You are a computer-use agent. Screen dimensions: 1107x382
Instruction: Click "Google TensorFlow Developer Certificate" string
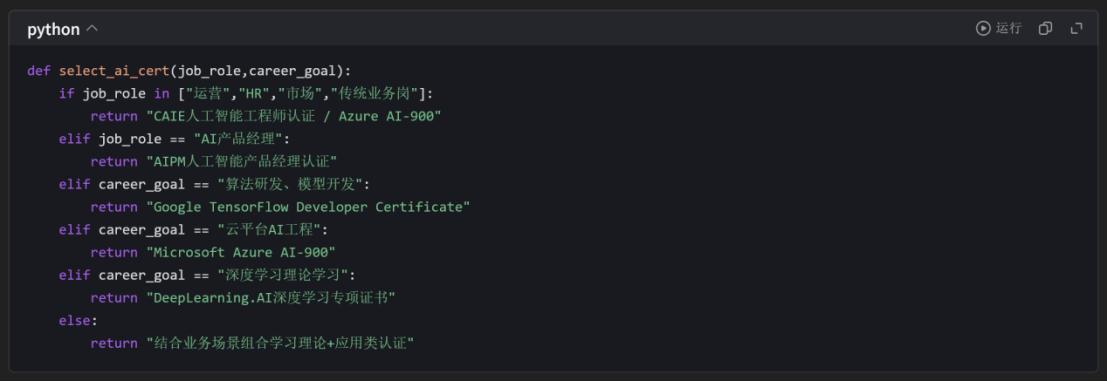[x=309, y=207]
